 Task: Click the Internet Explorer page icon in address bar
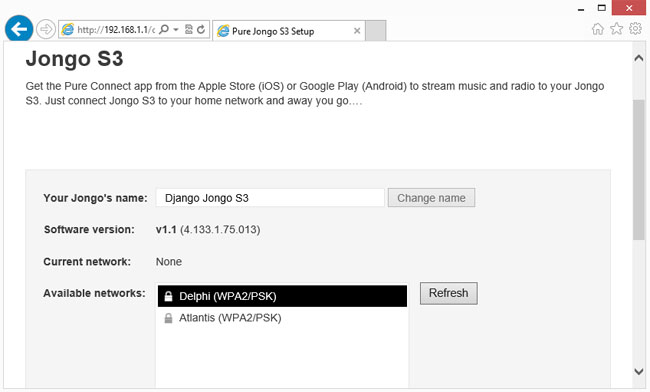[68, 29]
